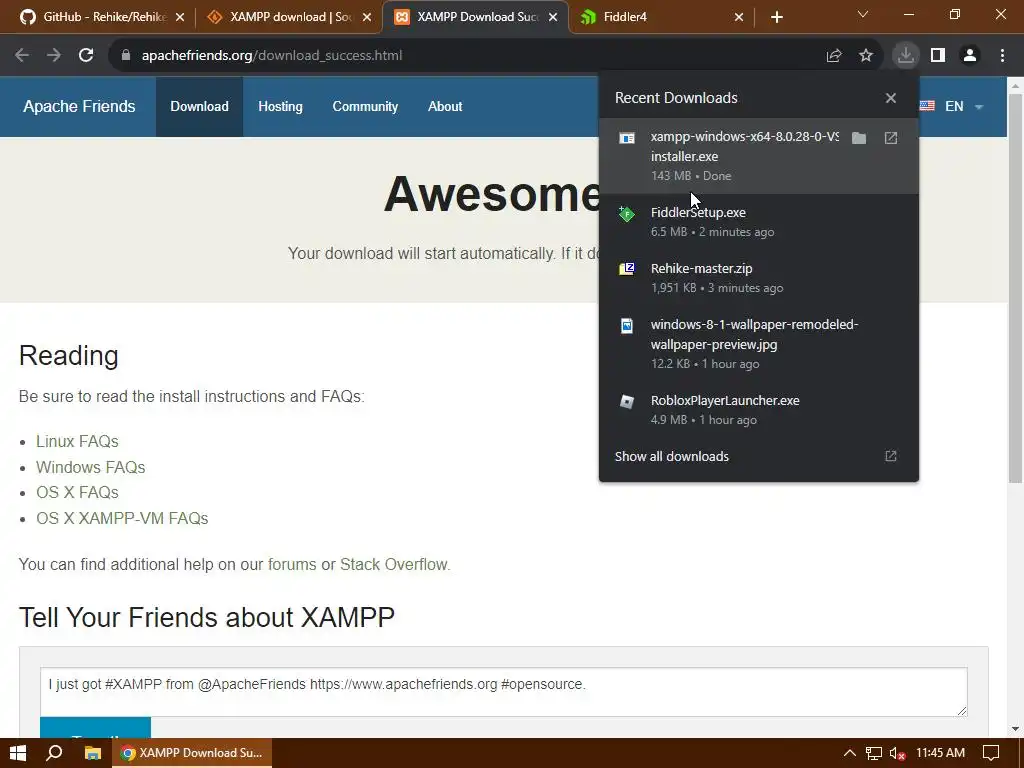Screen dimensions: 1024x768
Task: Open Windows Start menu
Action: pyautogui.click(x=18, y=753)
